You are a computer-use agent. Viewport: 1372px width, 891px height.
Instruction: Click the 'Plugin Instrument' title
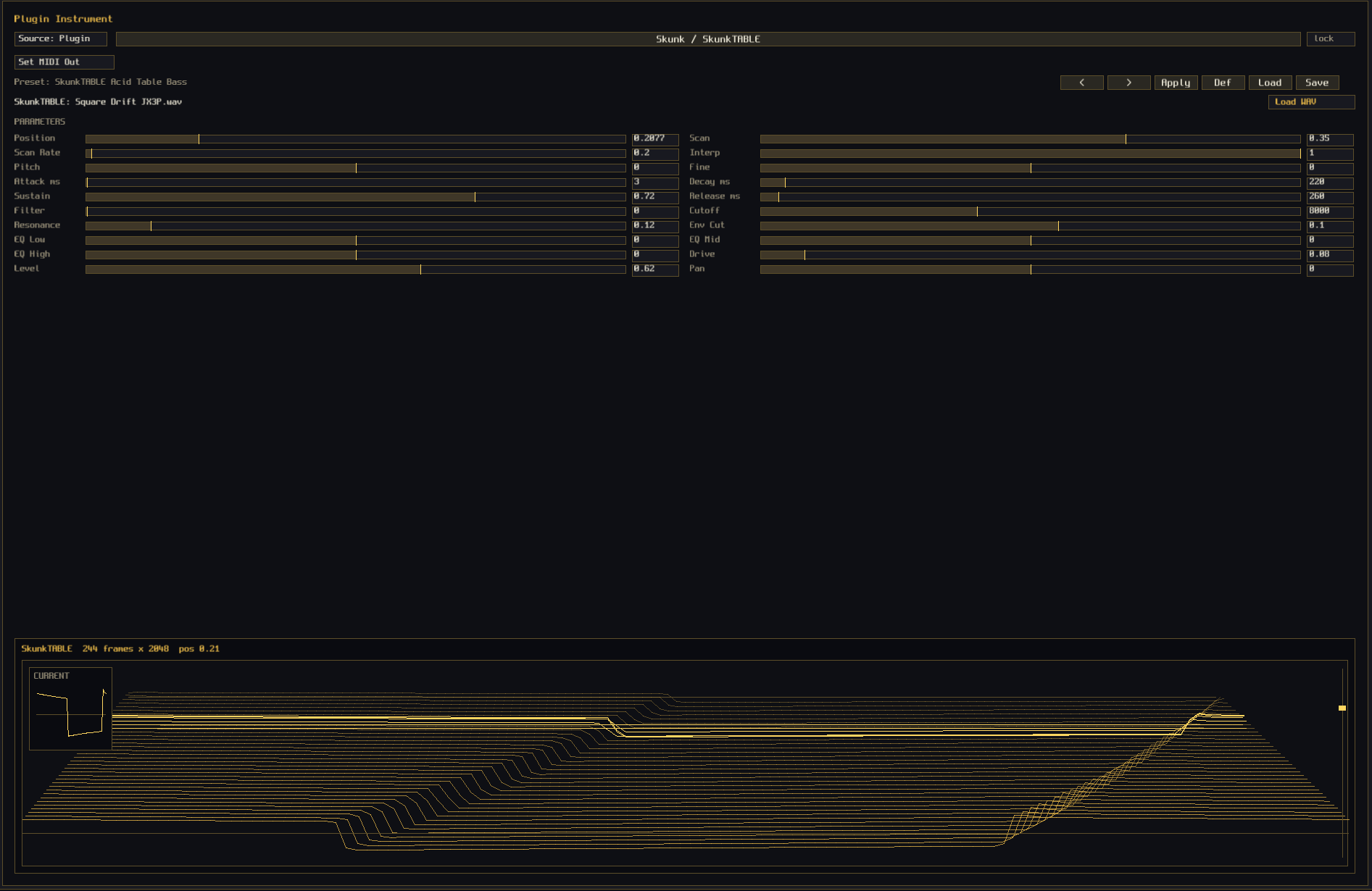pyautogui.click(x=63, y=19)
